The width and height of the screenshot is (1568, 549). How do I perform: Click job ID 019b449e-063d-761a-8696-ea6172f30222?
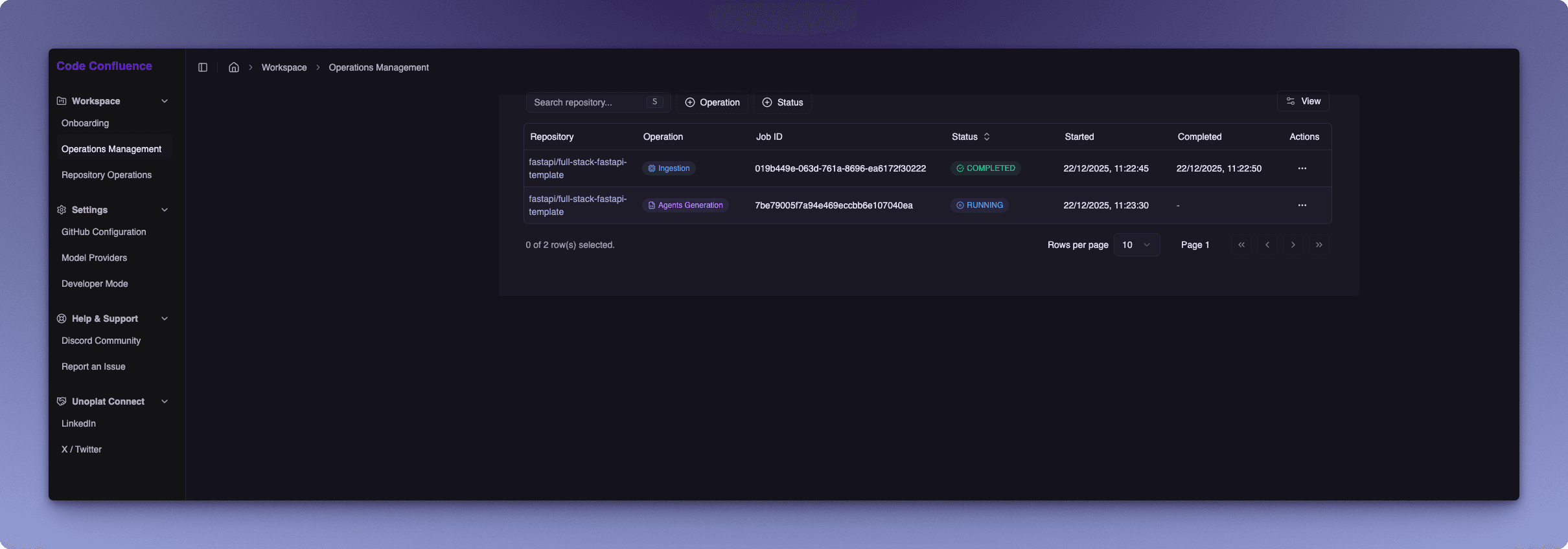tap(840, 168)
